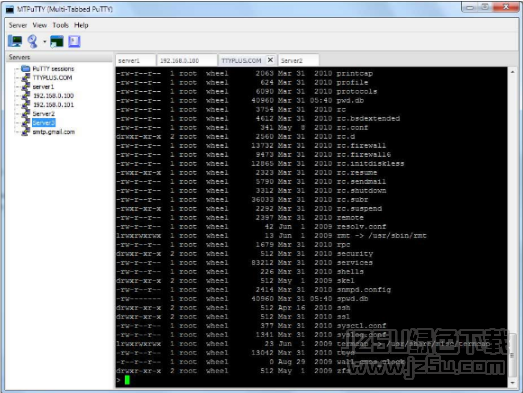The width and height of the screenshot is (523, 393).
Task: Select Server2 in the Servers tree
Action: [x=44, y=114]
